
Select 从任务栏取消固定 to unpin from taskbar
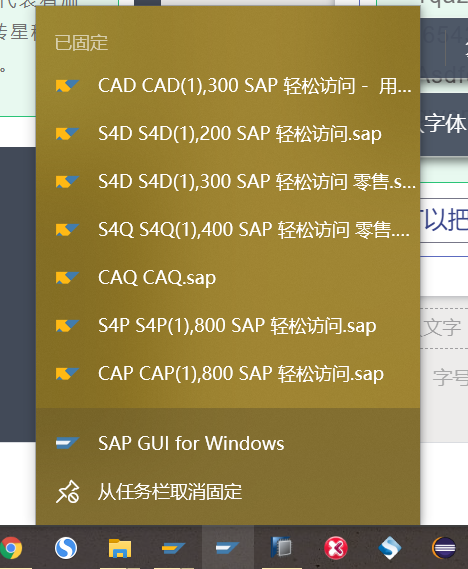[228, 492]
